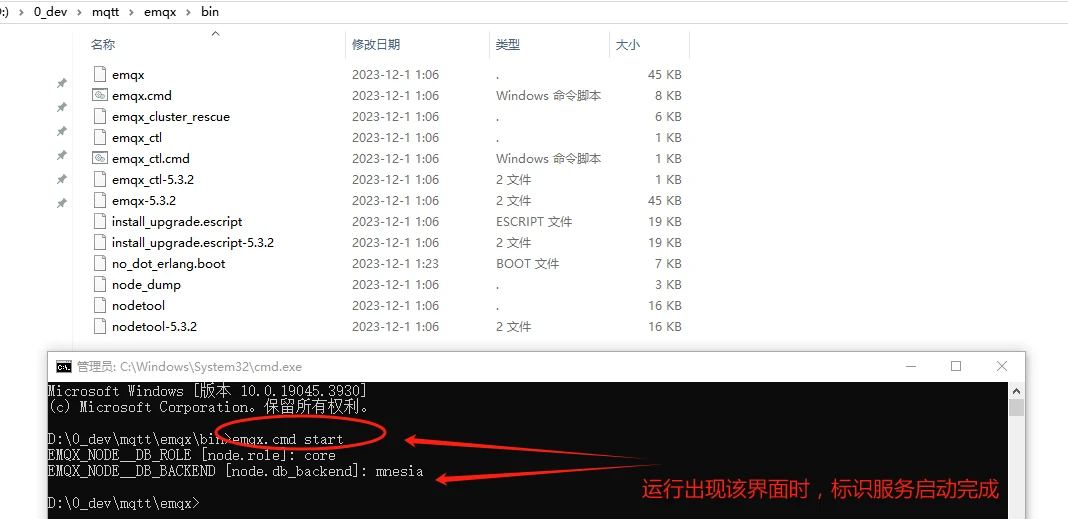Click no_dot_erlang.boot file name

click(x=169, y=264)
